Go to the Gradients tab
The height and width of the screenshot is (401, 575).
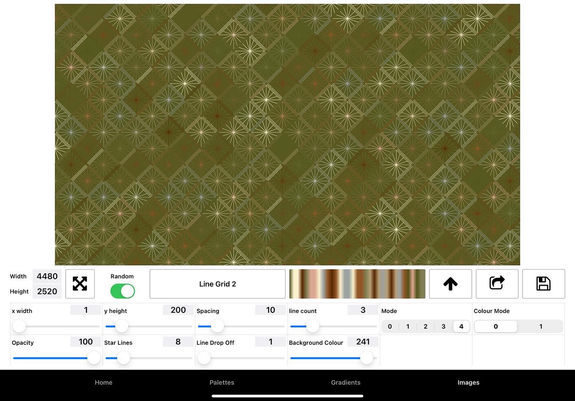[x=345, y=382]
